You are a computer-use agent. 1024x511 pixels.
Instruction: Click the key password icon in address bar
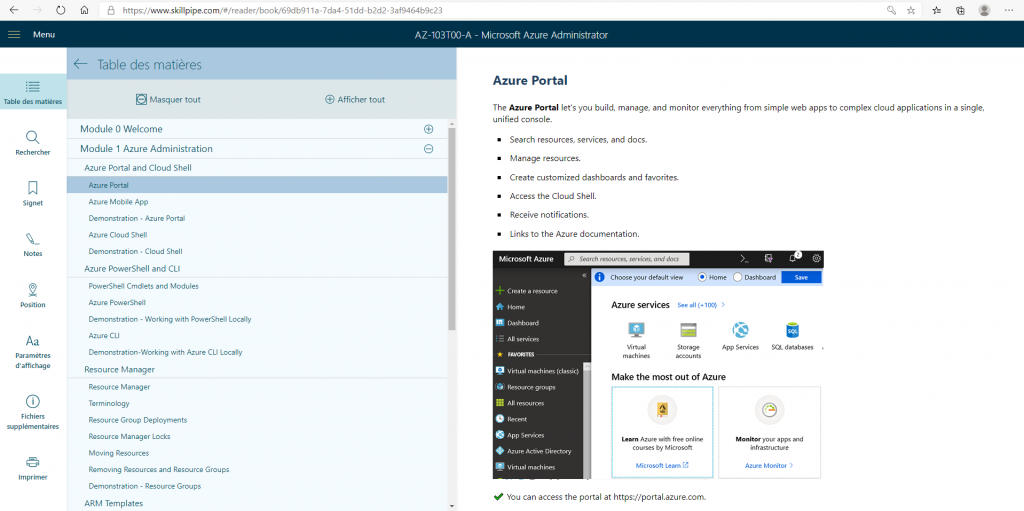pos(891,10)
